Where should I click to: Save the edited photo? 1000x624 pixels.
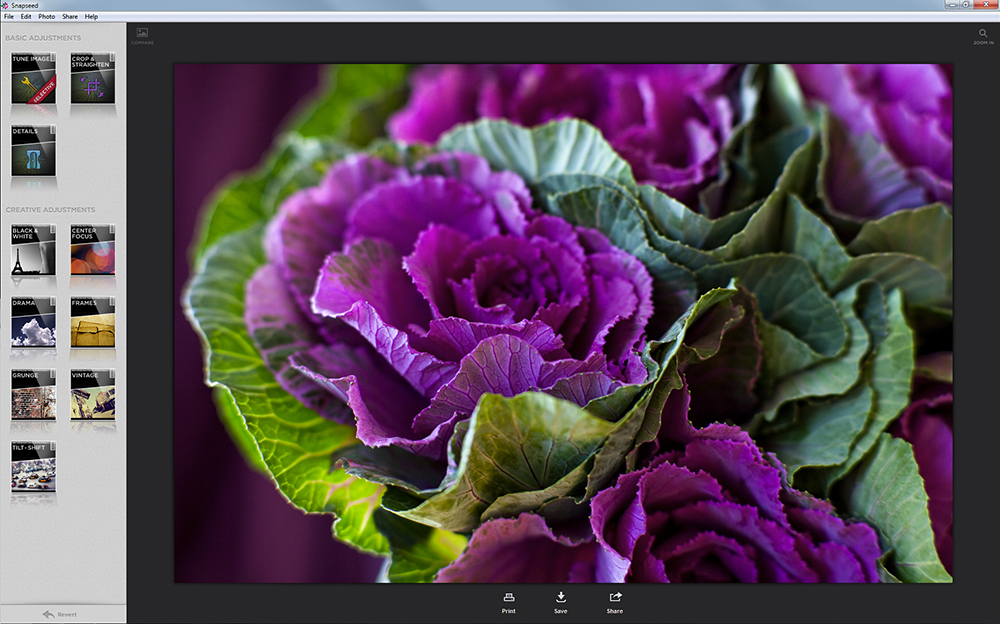click(x=561, y=602)
